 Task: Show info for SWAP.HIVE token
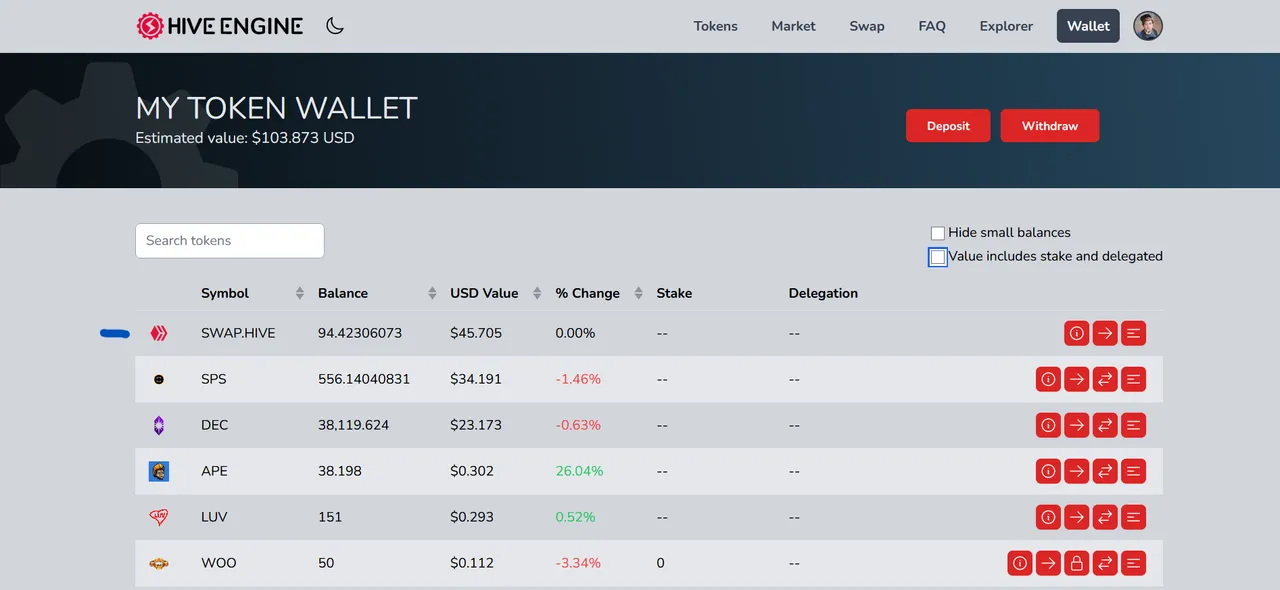[x=1077, y=333]
